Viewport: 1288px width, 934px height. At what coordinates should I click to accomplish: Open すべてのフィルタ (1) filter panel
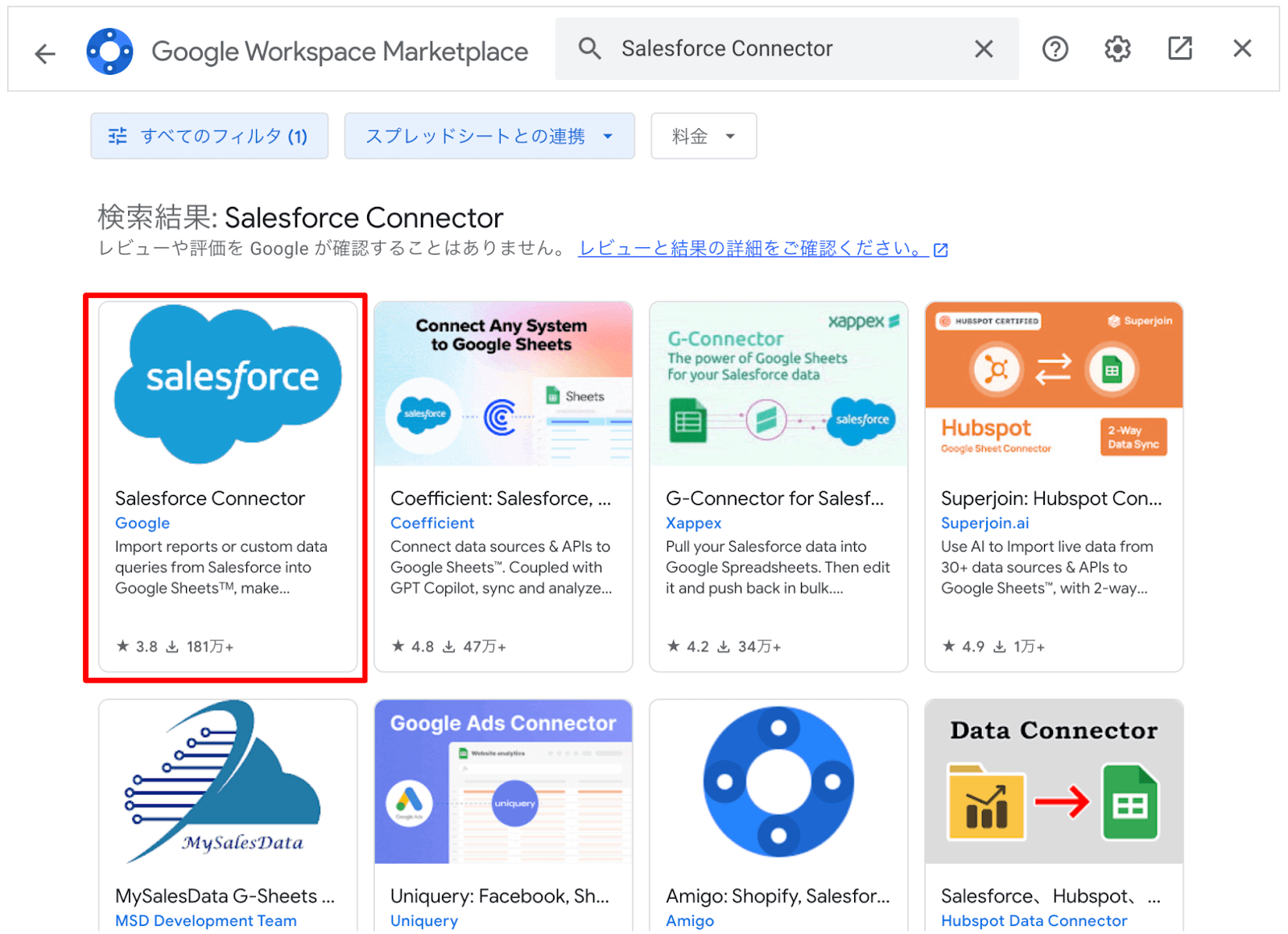209,136
